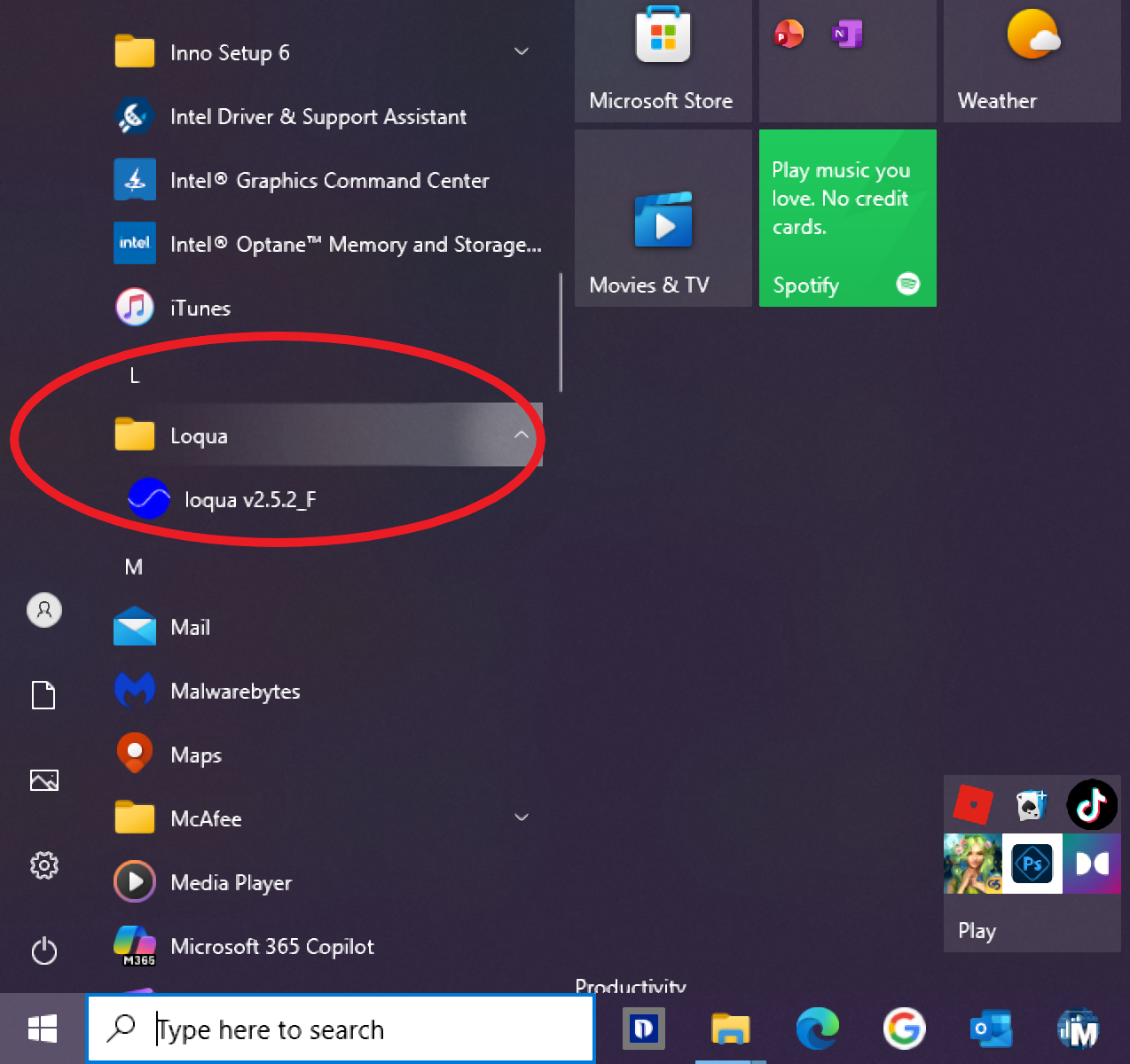Open Intel Optane Memory and Storage app
This screenshot has height=1064, width=1130.
click(x=326, y=244)
